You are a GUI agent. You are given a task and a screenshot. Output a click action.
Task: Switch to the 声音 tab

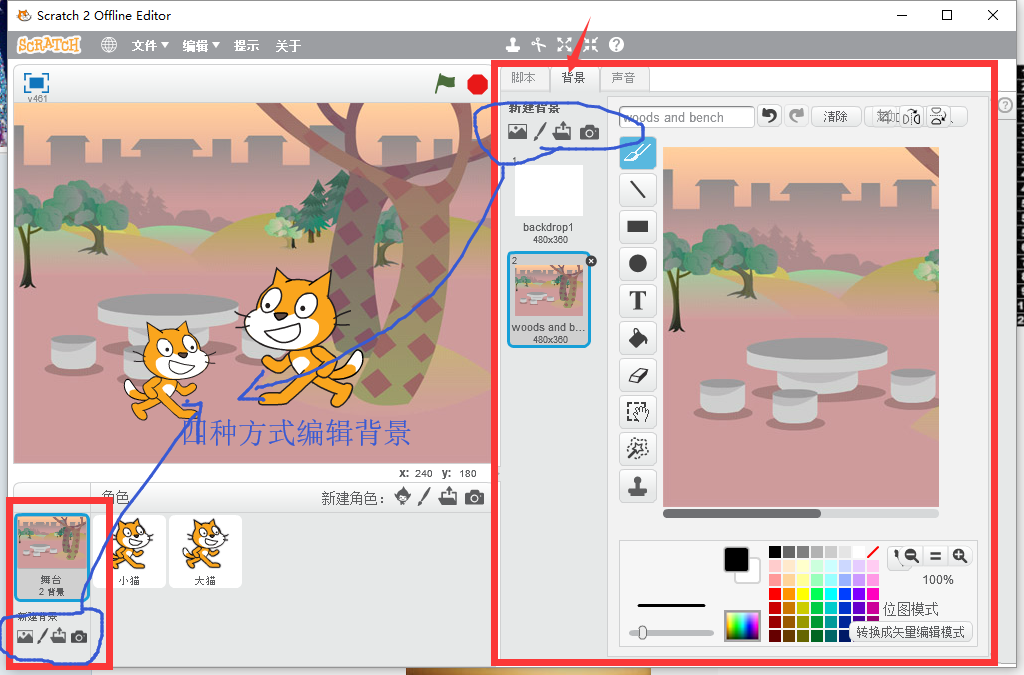point(624,78)
